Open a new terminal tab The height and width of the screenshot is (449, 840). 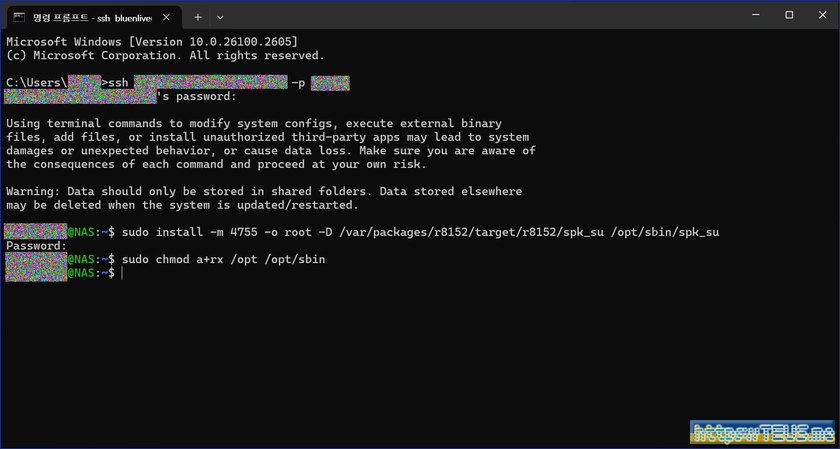click(198, 16)
